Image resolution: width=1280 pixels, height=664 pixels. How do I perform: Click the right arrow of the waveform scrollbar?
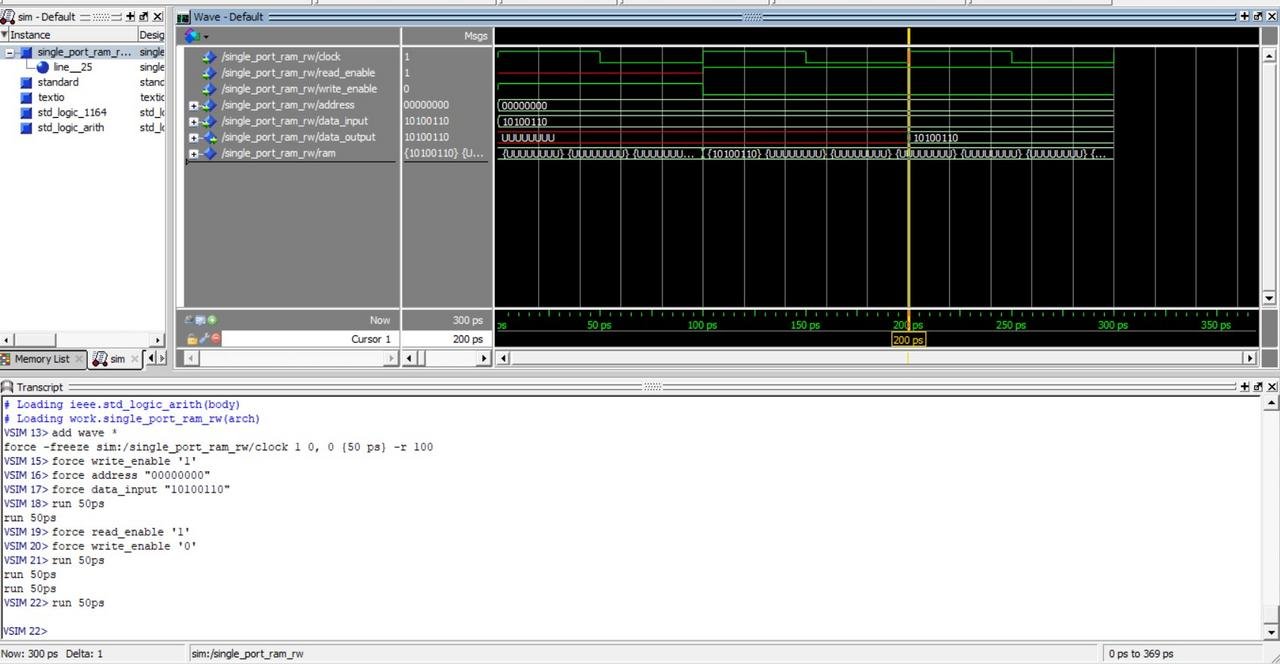coord(1251,357)
